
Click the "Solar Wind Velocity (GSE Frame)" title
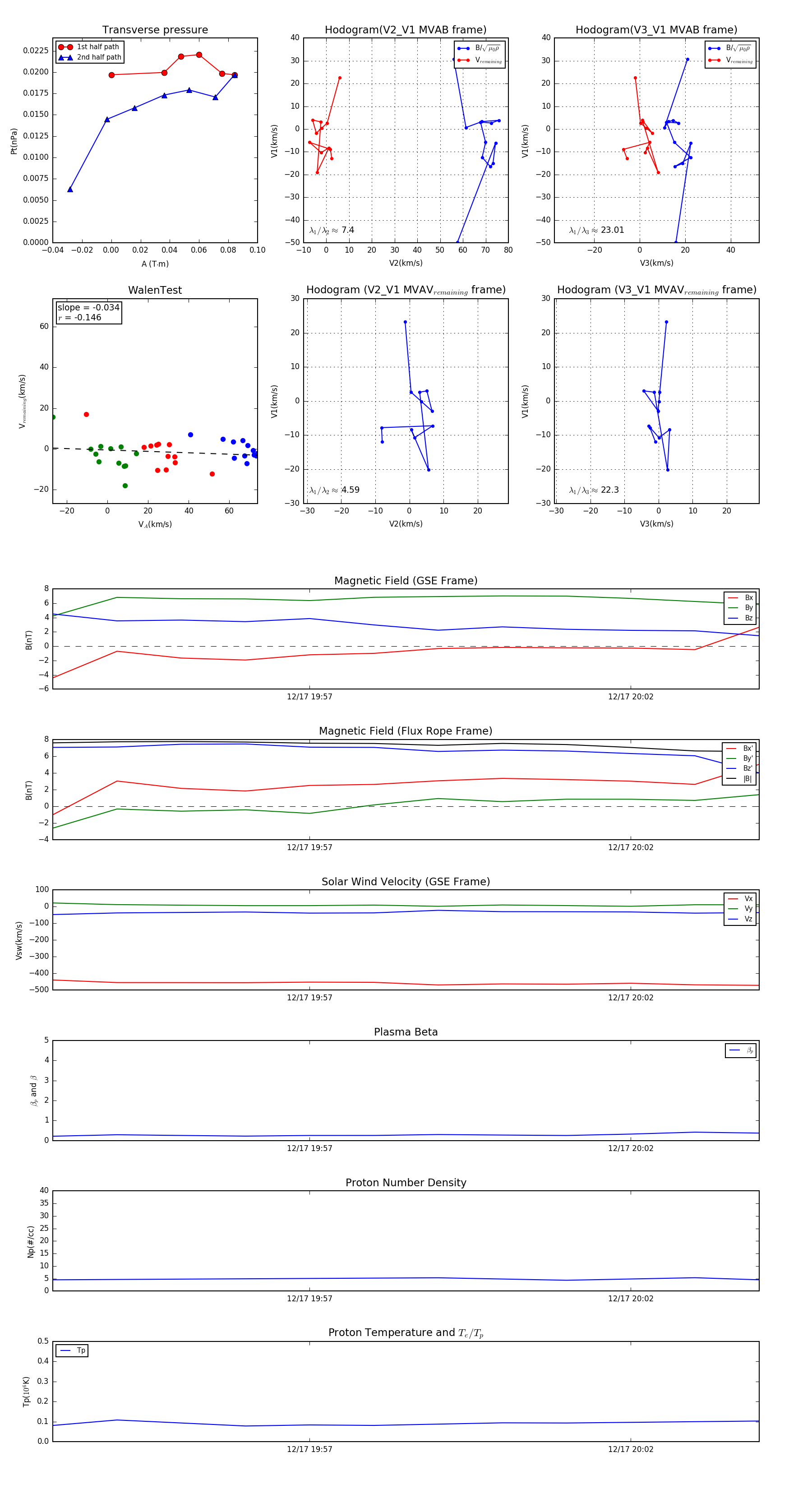[406, 882]
